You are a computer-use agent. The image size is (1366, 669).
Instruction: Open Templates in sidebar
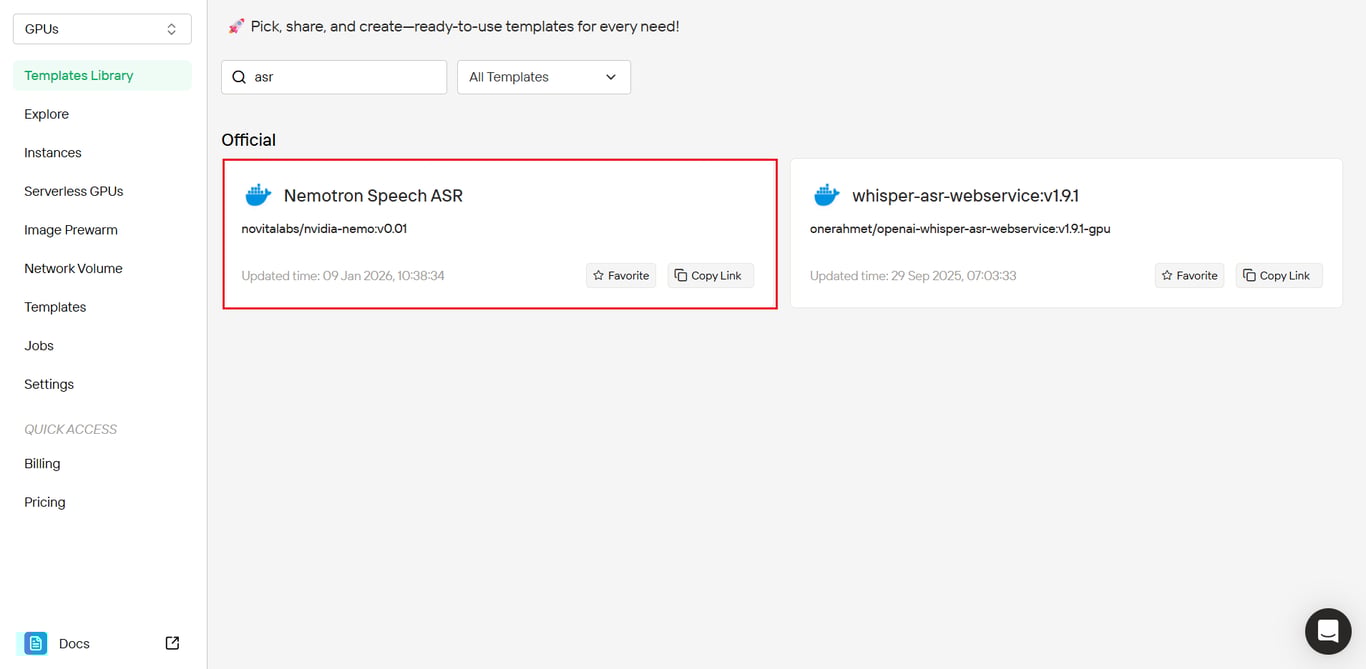pos(55,307)
